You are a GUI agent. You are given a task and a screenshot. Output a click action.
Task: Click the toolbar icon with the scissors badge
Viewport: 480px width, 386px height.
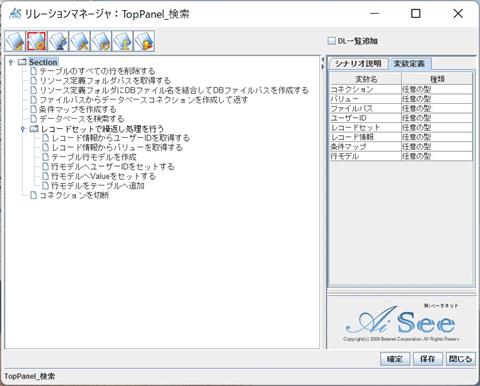click(79, 41)
